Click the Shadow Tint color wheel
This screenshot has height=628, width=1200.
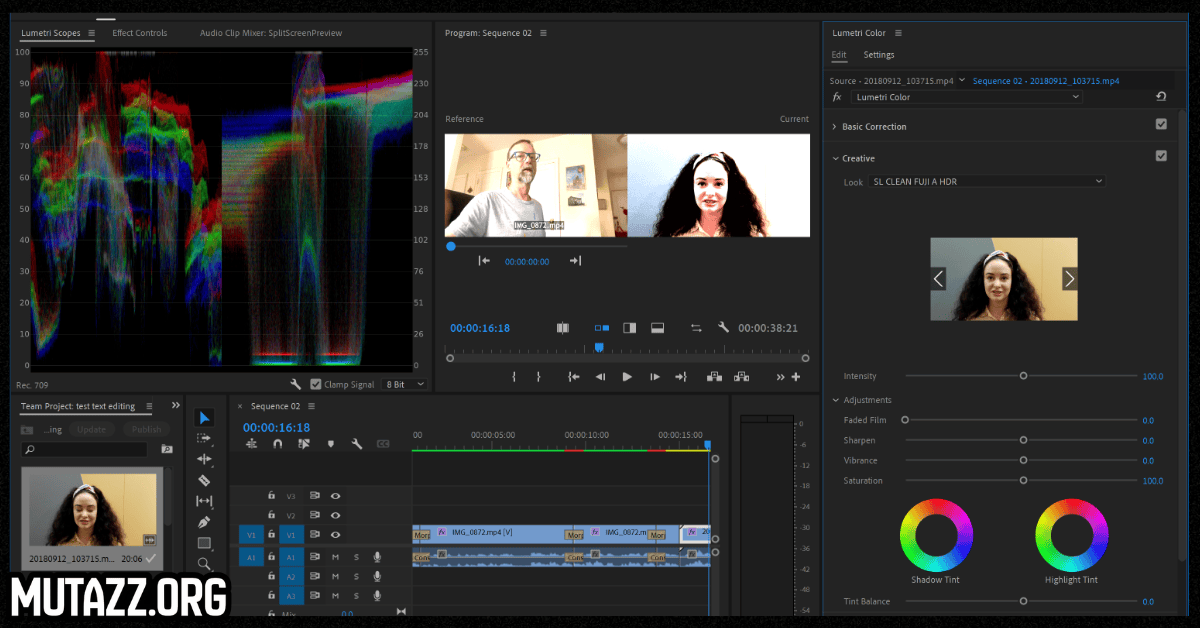tap(935, 533)
